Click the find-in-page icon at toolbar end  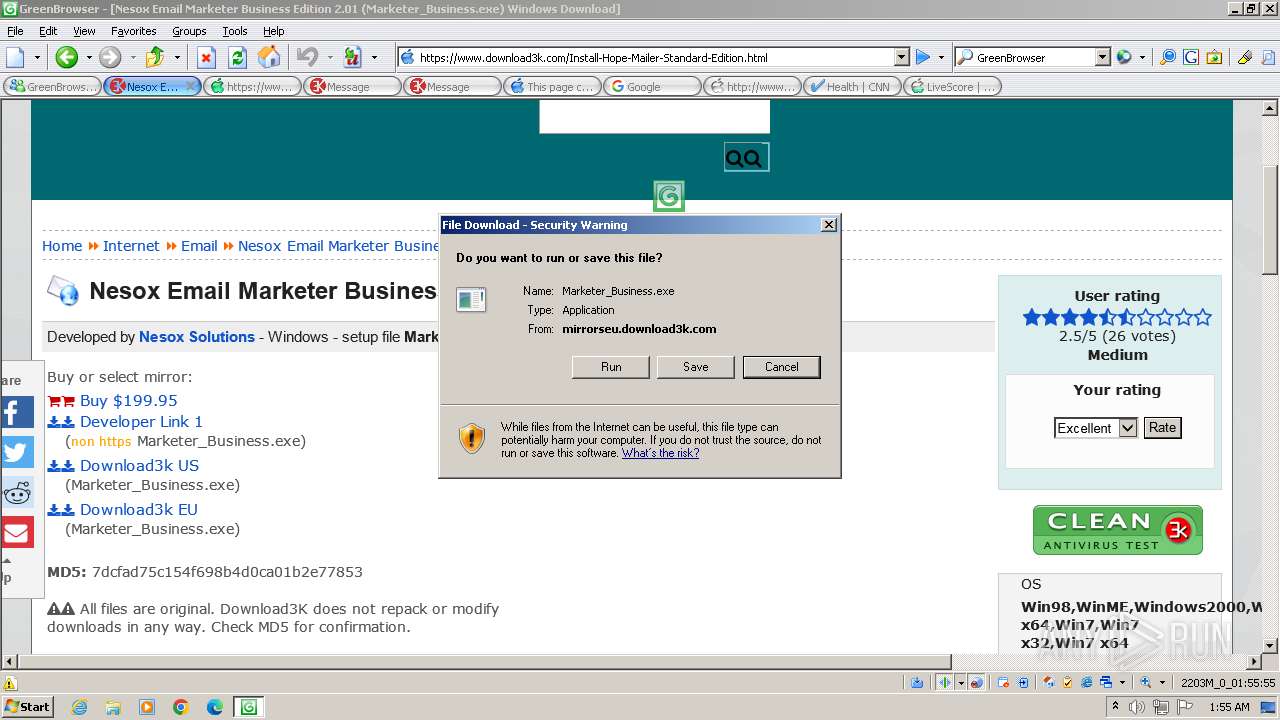pyautogui.click(x=1266, y=57)
